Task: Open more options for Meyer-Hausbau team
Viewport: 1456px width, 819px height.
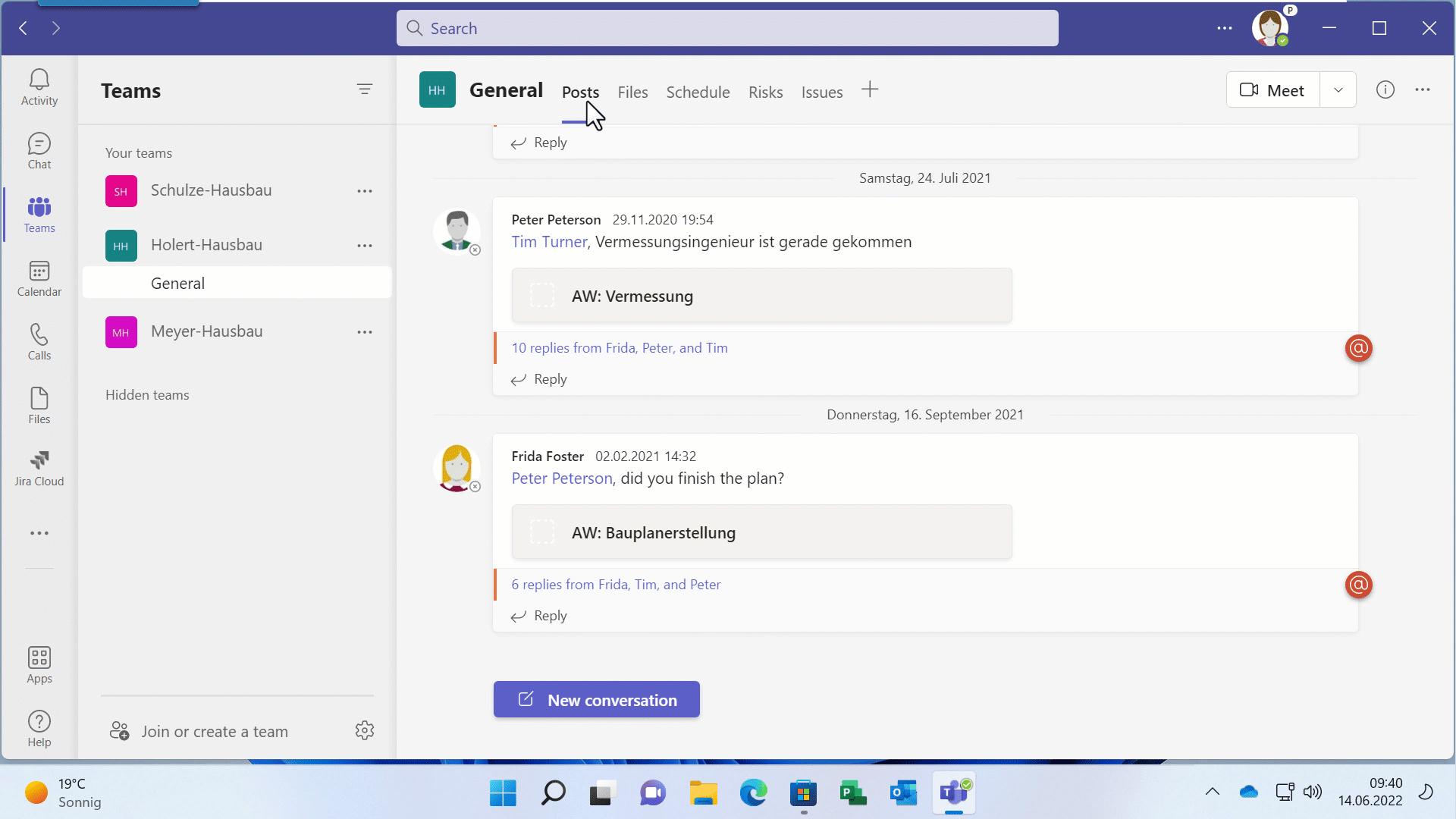Action: pyautogui.click(x=365, y=332)
